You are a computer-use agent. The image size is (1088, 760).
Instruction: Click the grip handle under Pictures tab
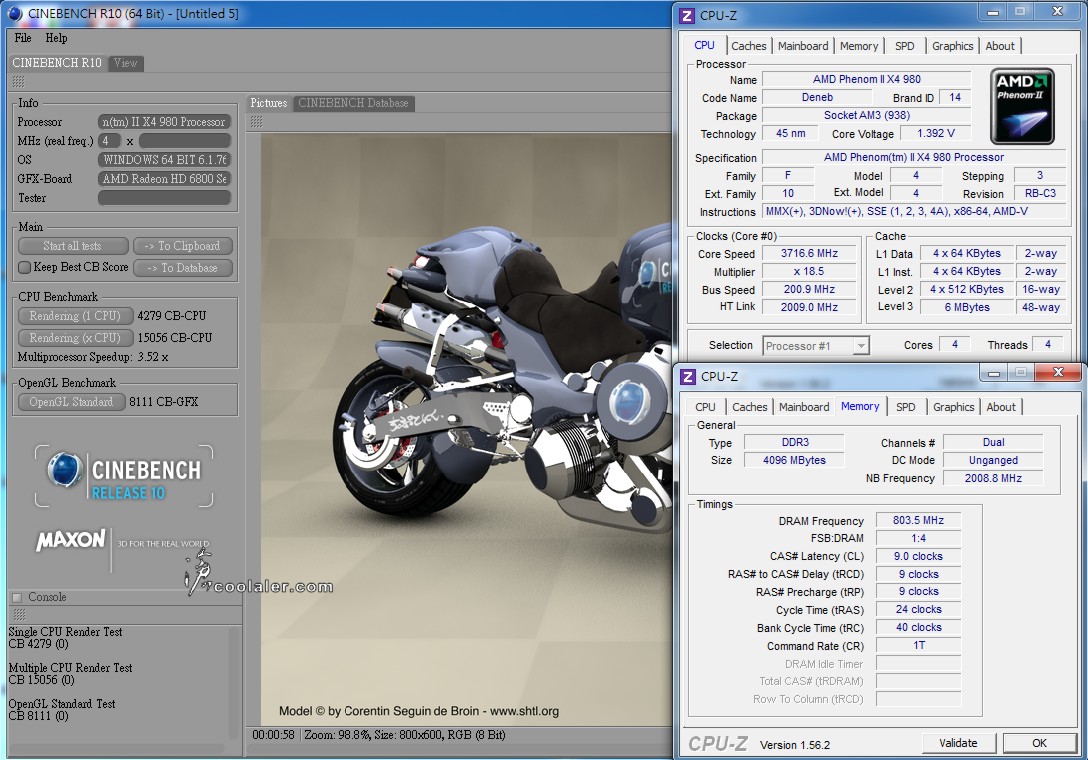[257, 122]
